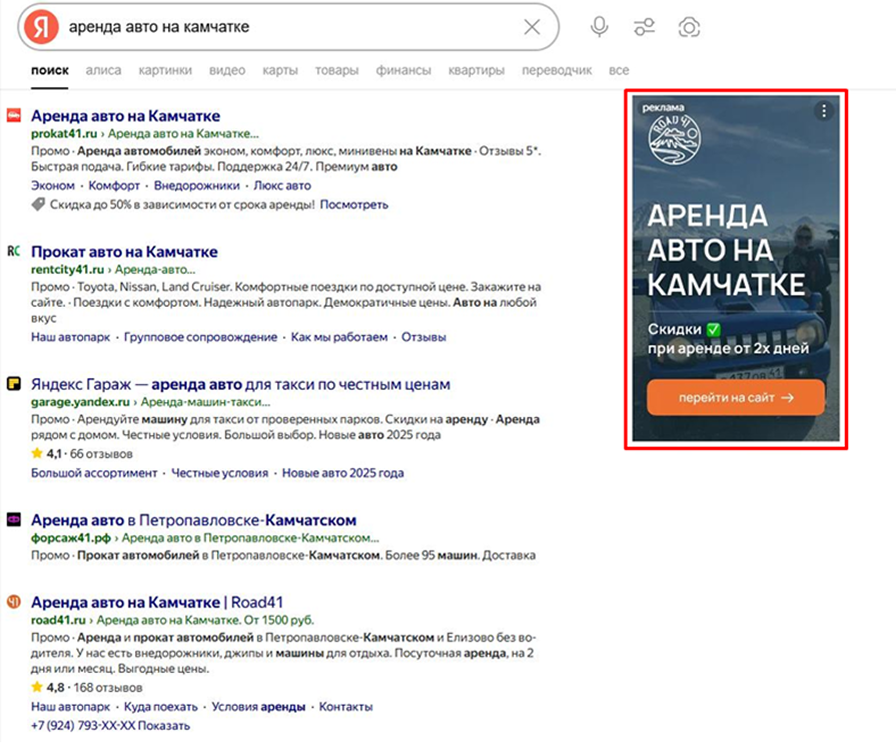This screenshot has height=743, width=896.
Task: Start voice search with microphone icon
Action: coord(599,27)
